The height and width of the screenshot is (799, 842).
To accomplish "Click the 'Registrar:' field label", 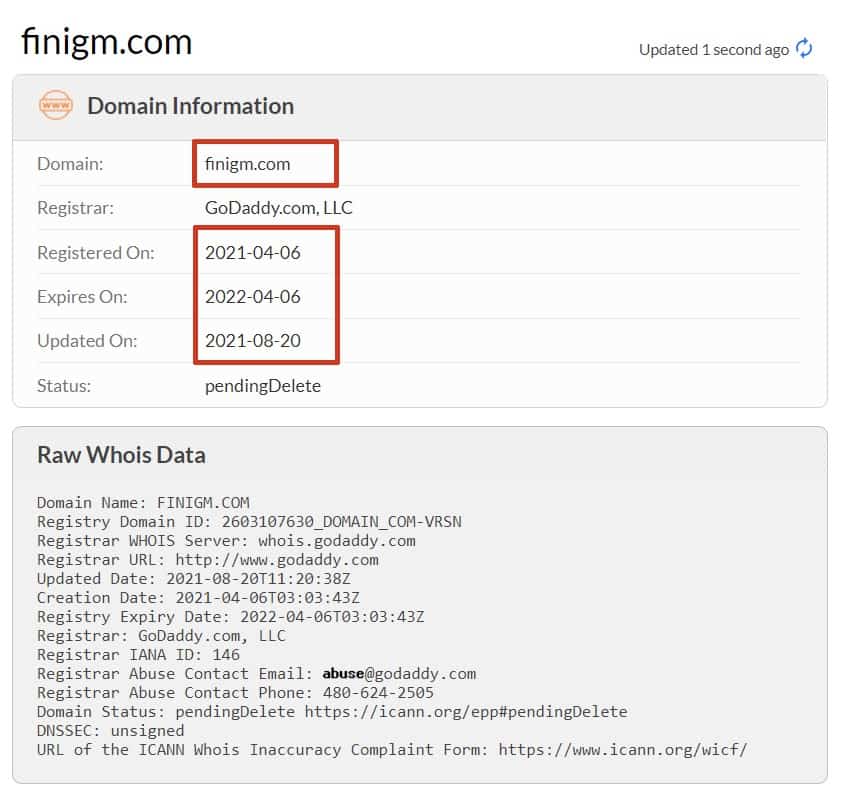I will [x=75, y=208].
